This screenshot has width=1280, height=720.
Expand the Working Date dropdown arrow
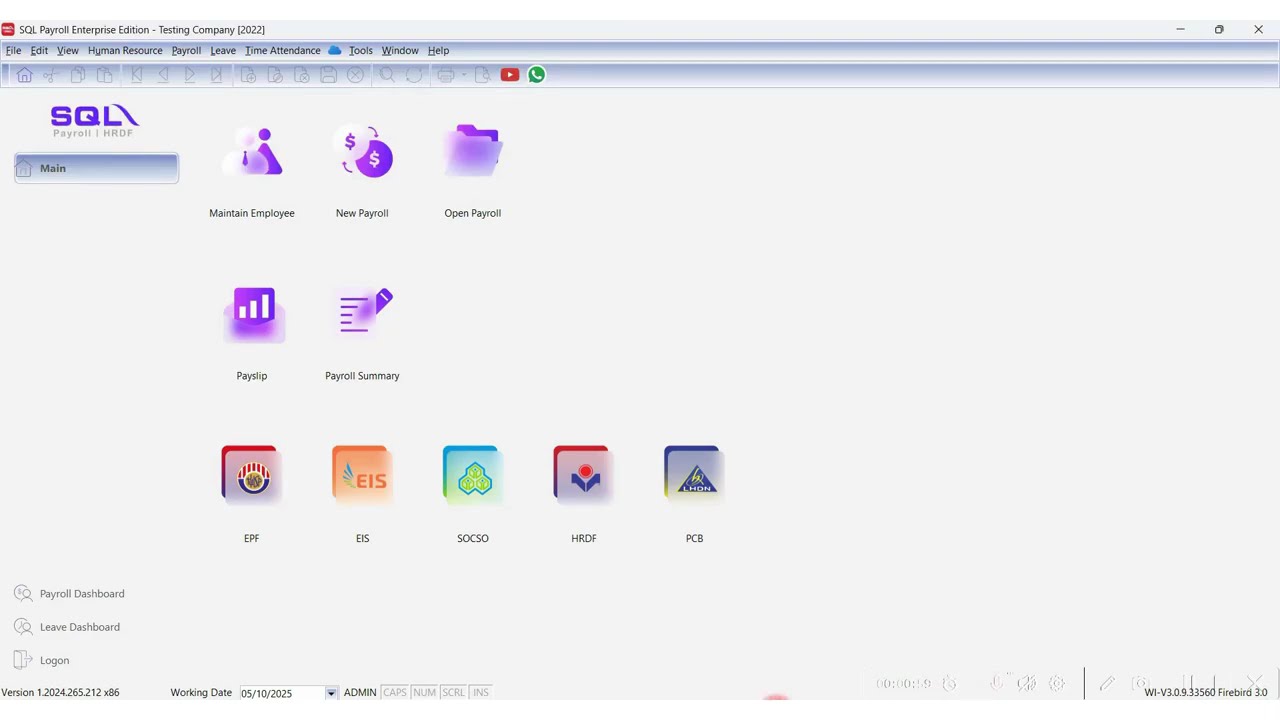tap(331, 693)
